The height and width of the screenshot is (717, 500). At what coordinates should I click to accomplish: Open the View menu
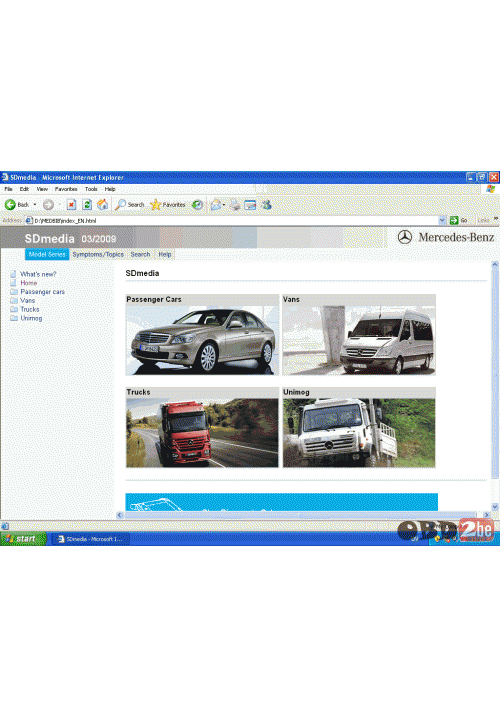42,189
